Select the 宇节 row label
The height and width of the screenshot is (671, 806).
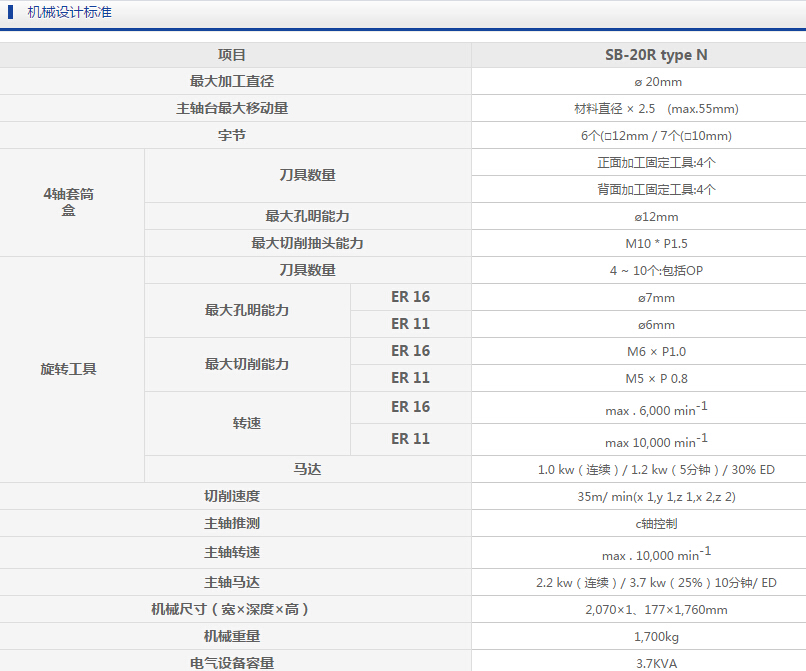232,135
